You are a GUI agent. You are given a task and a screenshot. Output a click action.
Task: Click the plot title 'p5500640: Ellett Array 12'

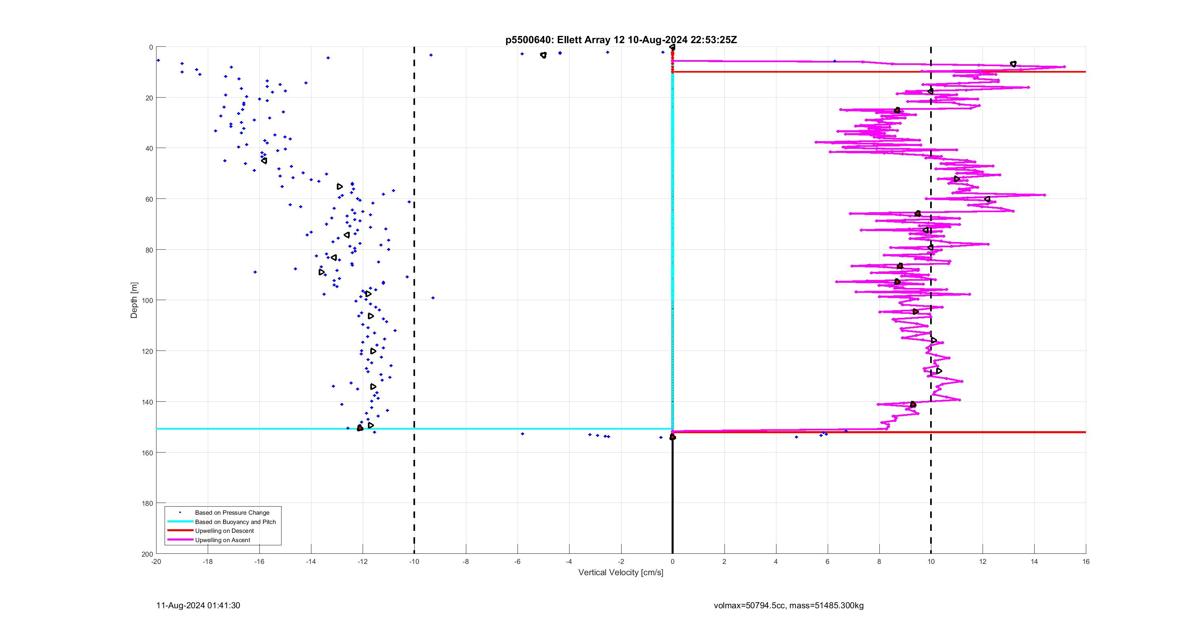tap(567, 40)
